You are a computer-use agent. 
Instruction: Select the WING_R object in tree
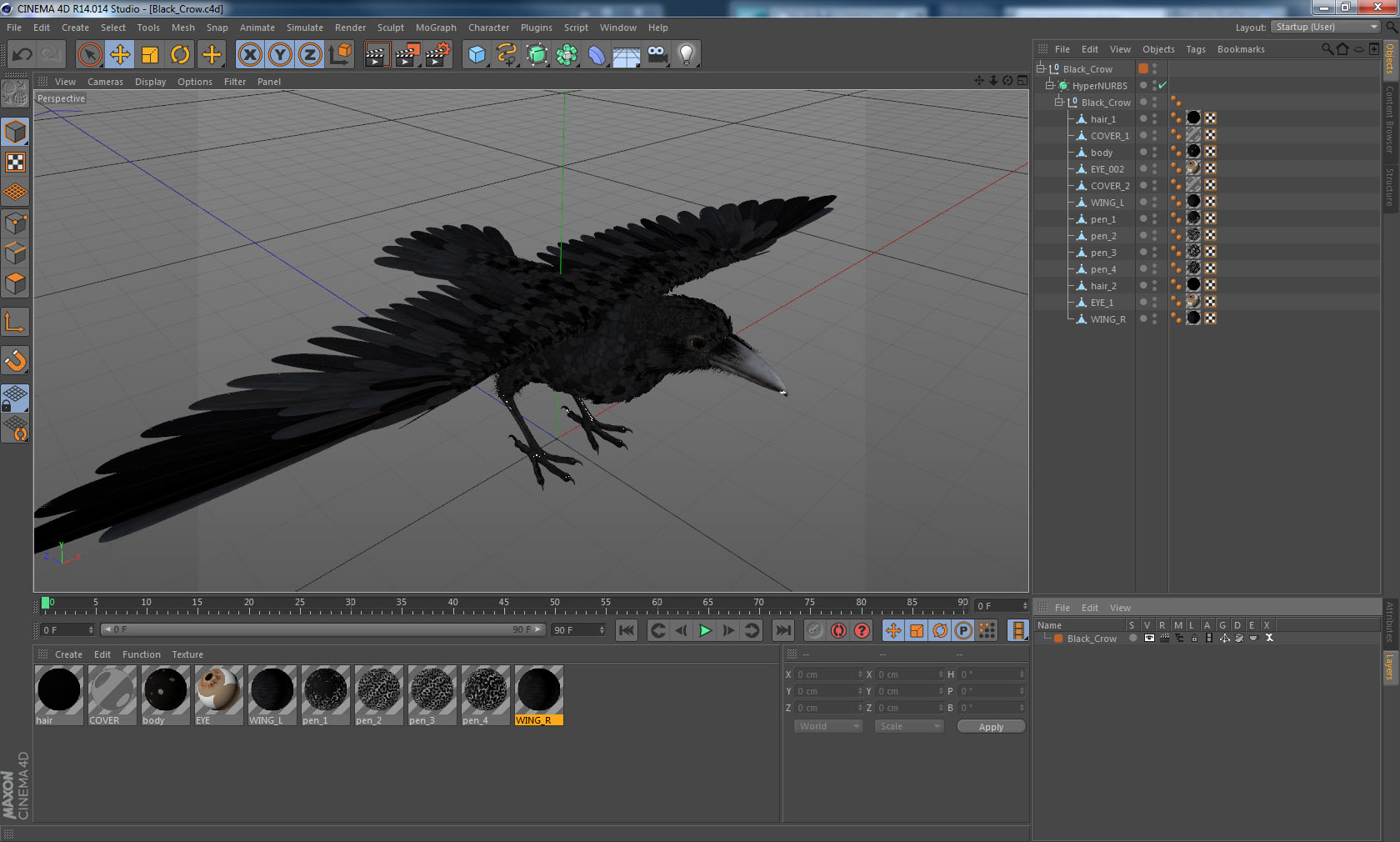(1107, 319)
